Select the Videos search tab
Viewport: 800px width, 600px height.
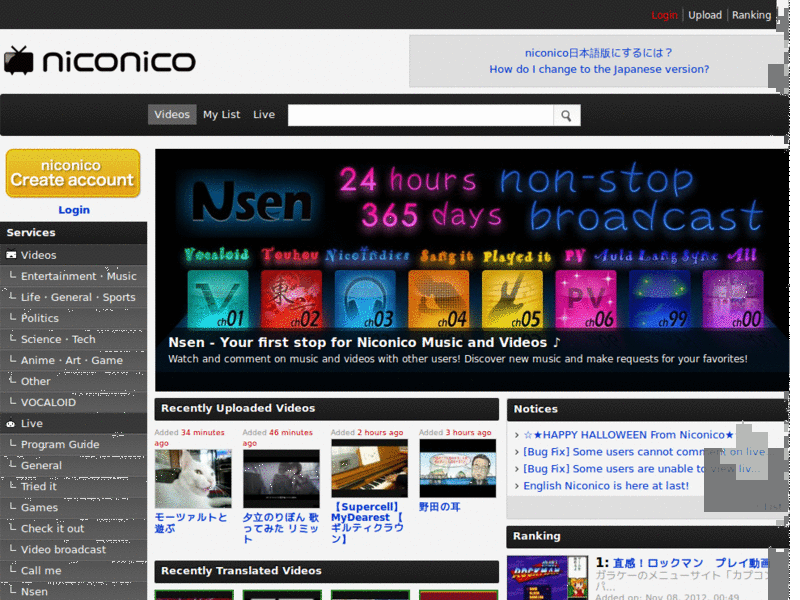coord(172,115)
